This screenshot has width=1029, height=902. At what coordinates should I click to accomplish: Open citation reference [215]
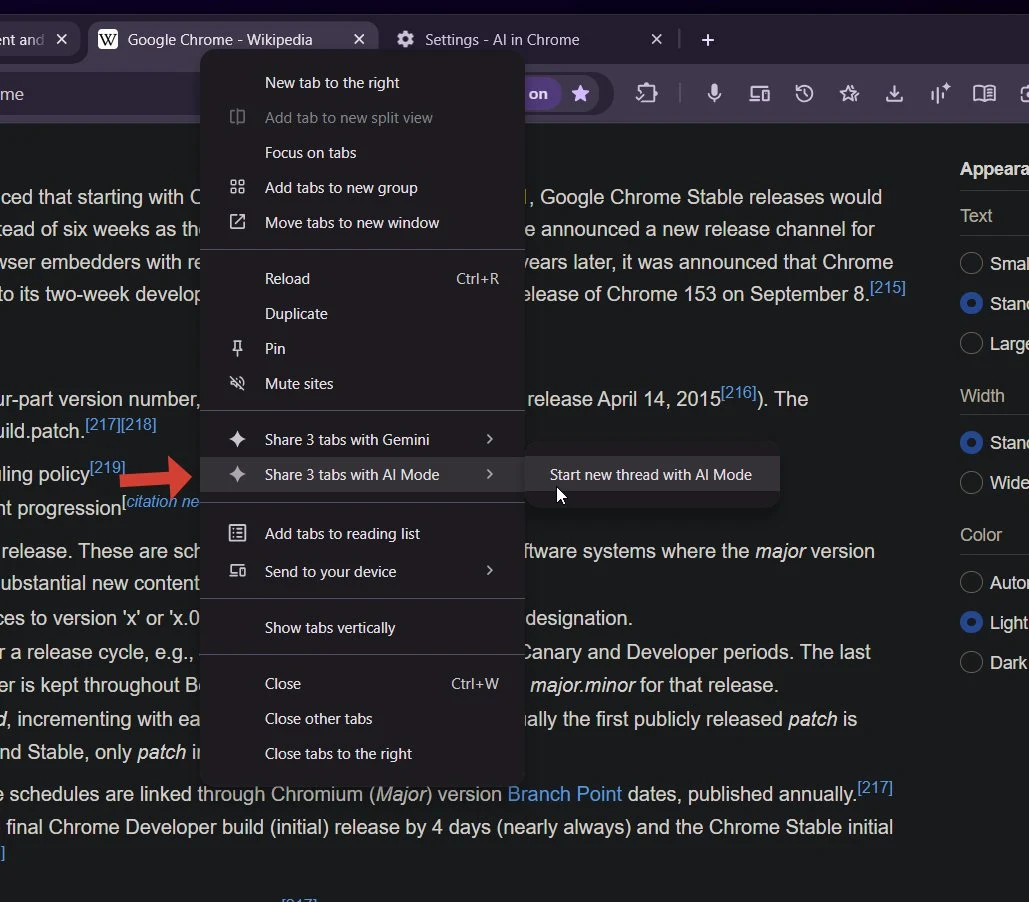[887, 288]
